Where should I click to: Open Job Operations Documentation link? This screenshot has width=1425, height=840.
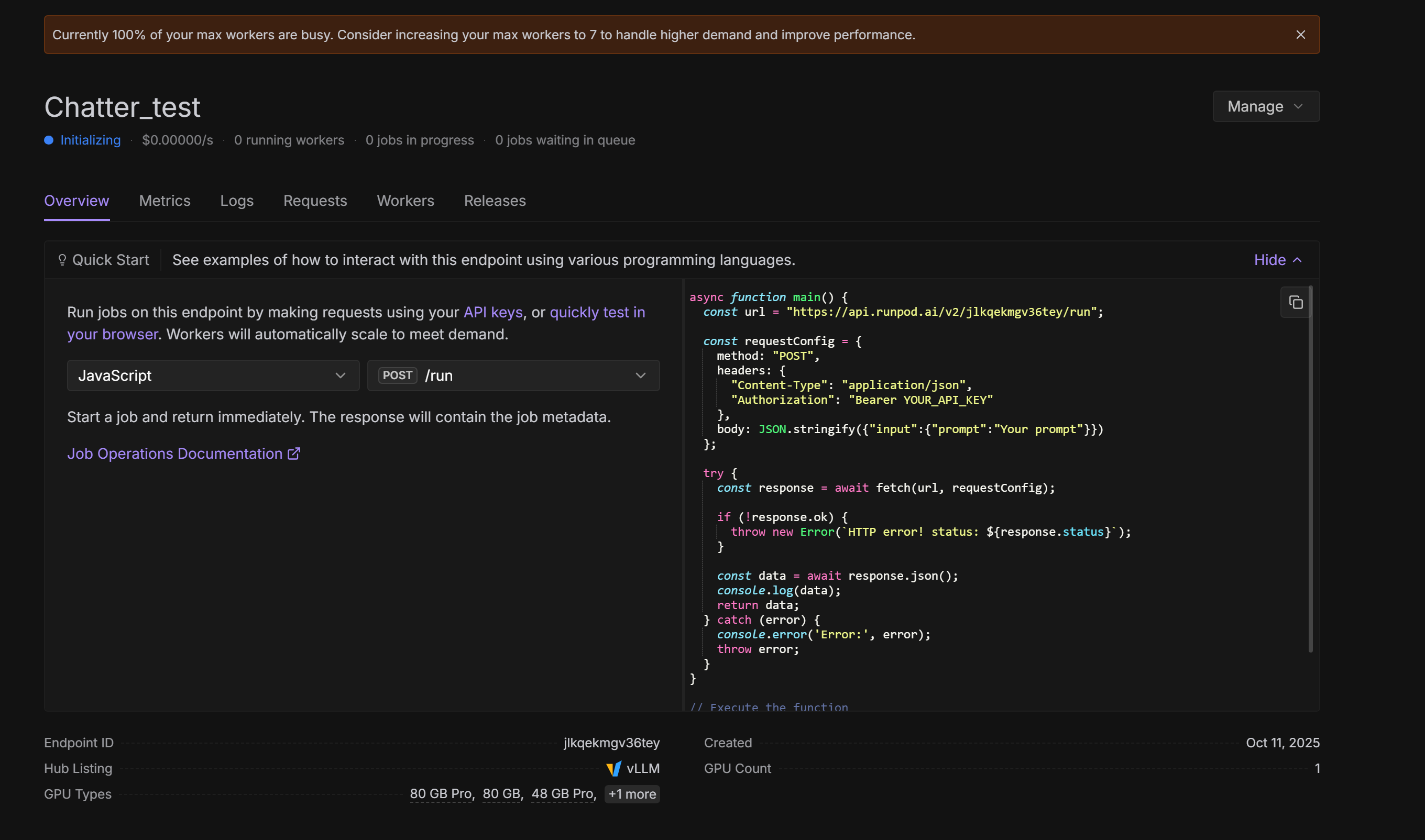[174, 454]
